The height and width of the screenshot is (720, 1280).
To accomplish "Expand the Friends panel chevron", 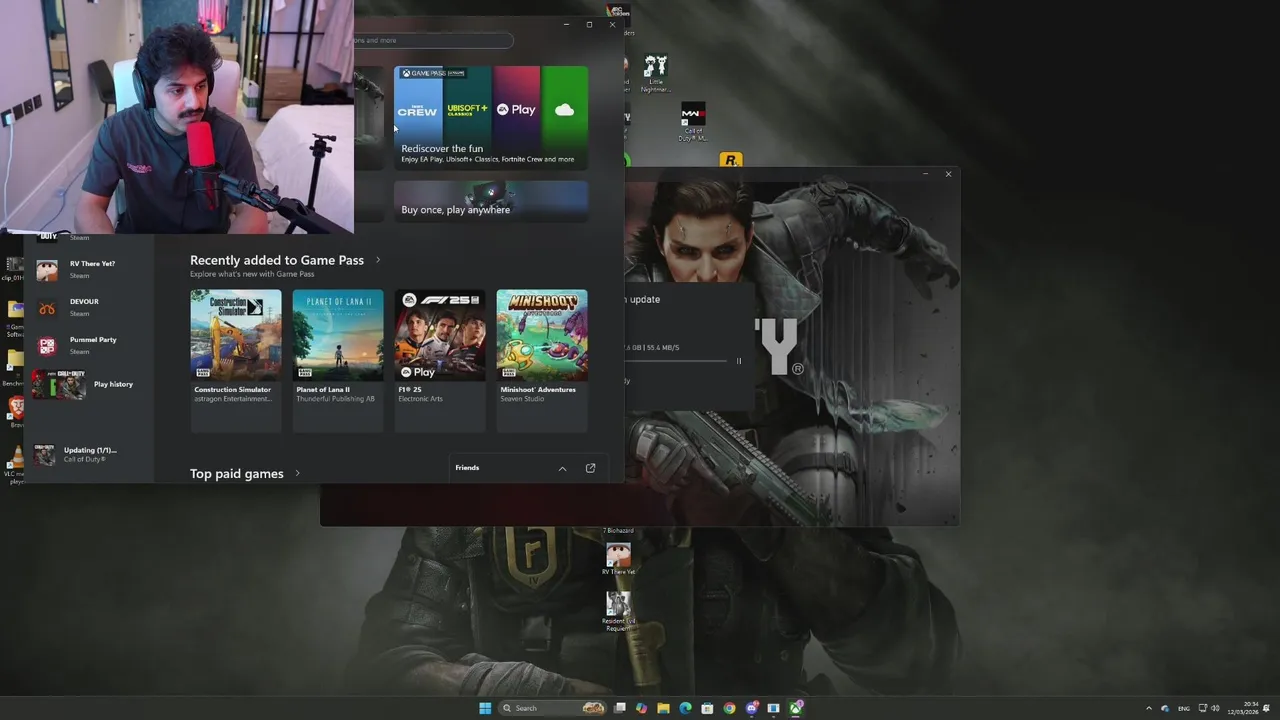I will (x=562, y=468).
